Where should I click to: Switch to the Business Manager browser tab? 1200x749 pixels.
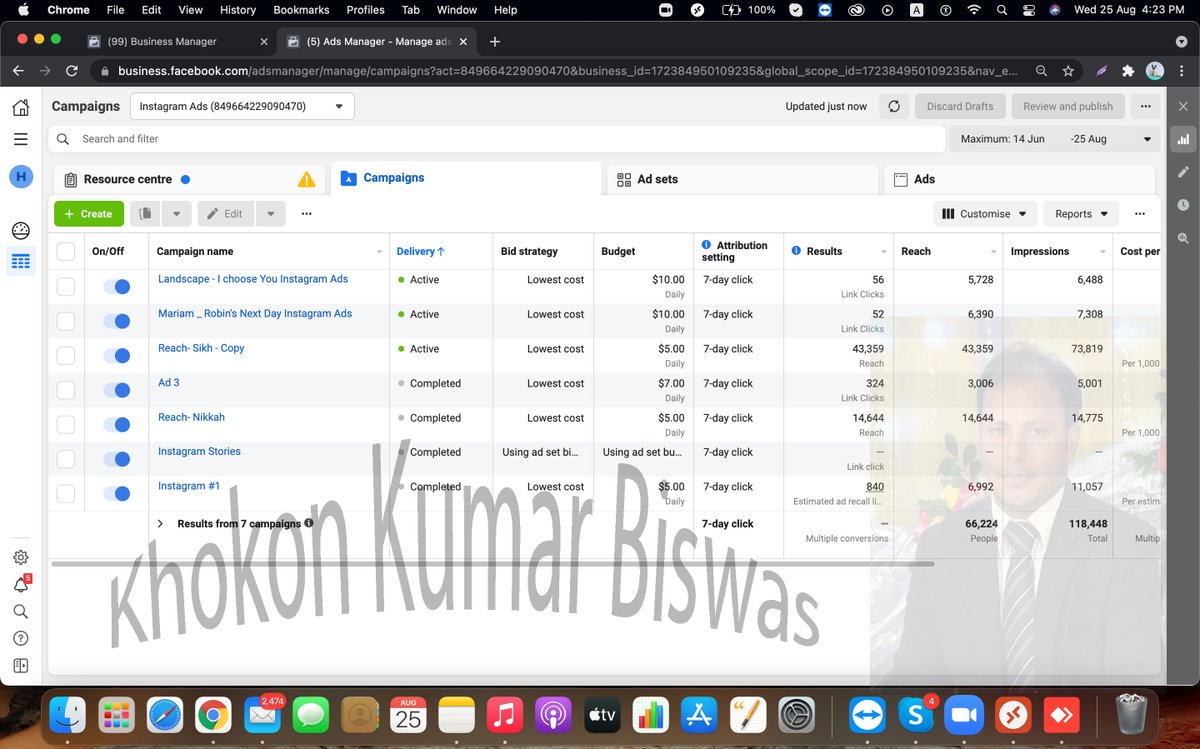pos(178,42)
